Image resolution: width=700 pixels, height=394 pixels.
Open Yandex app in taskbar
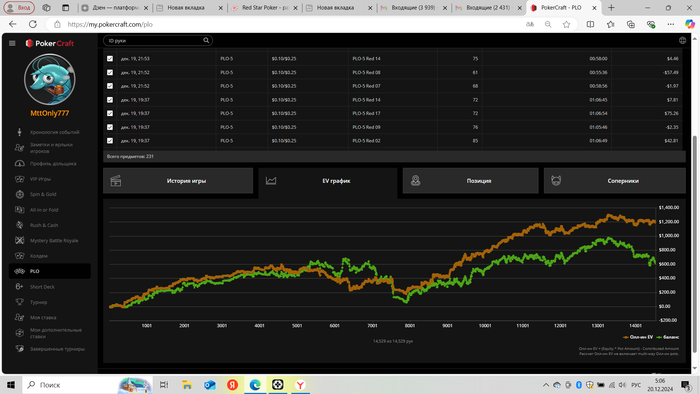pyautogui.click(x=232, y=385)
